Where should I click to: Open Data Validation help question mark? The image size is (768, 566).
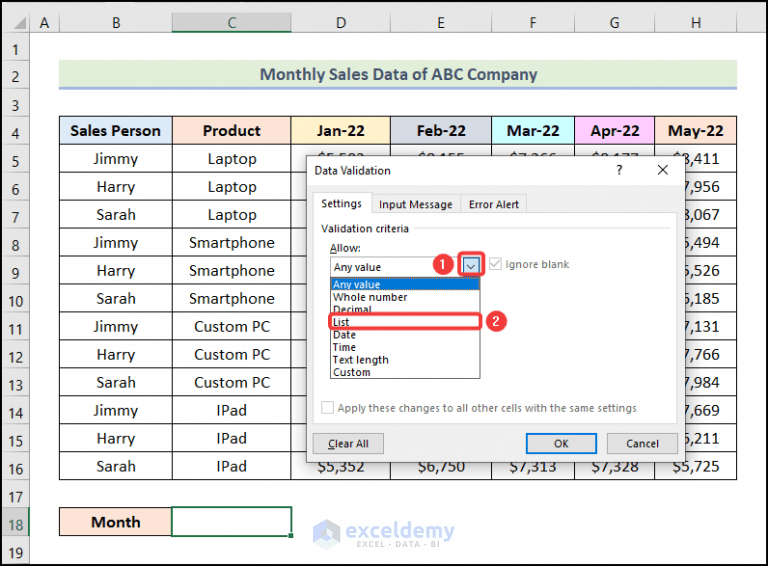[x=620, y=170]
